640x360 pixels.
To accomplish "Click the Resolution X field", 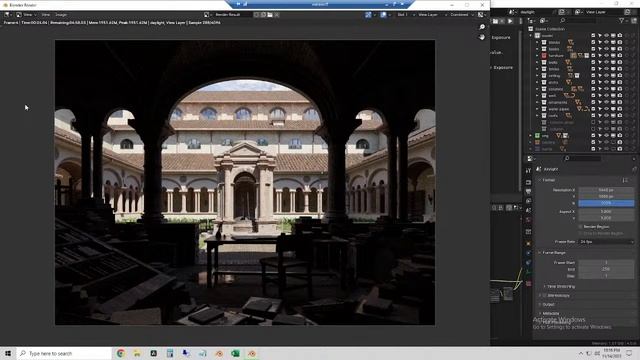I will pyautogui.click(x=606, y=190).
